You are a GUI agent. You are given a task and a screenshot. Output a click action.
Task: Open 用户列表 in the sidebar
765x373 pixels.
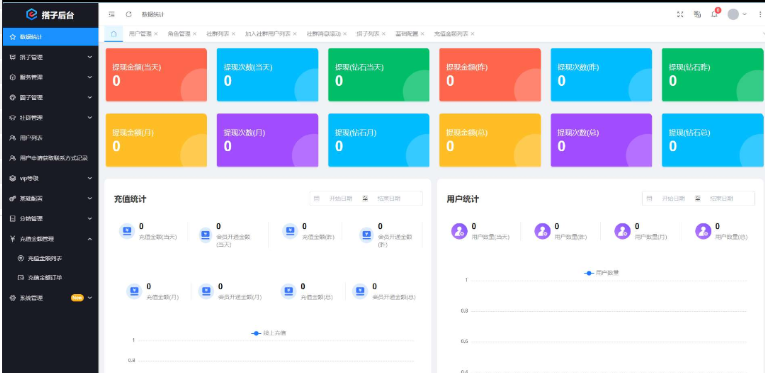(50, 138)
